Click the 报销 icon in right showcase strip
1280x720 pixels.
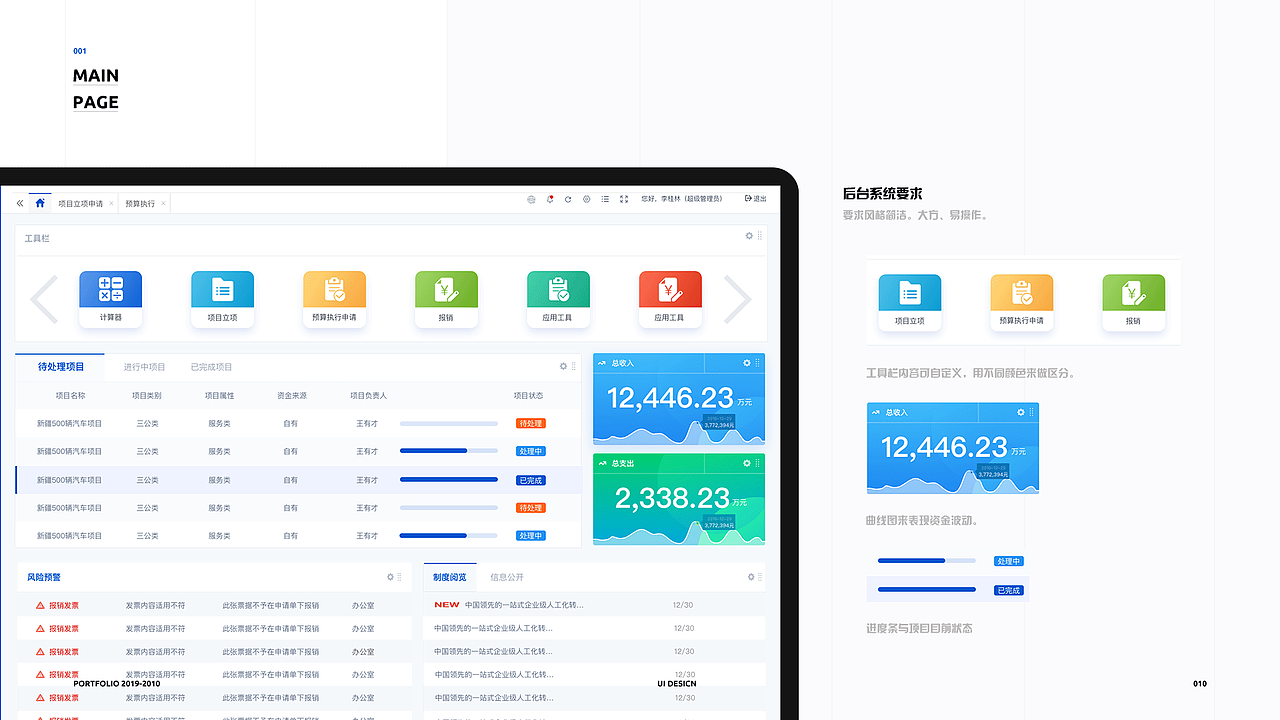(x=1134, y=302)
